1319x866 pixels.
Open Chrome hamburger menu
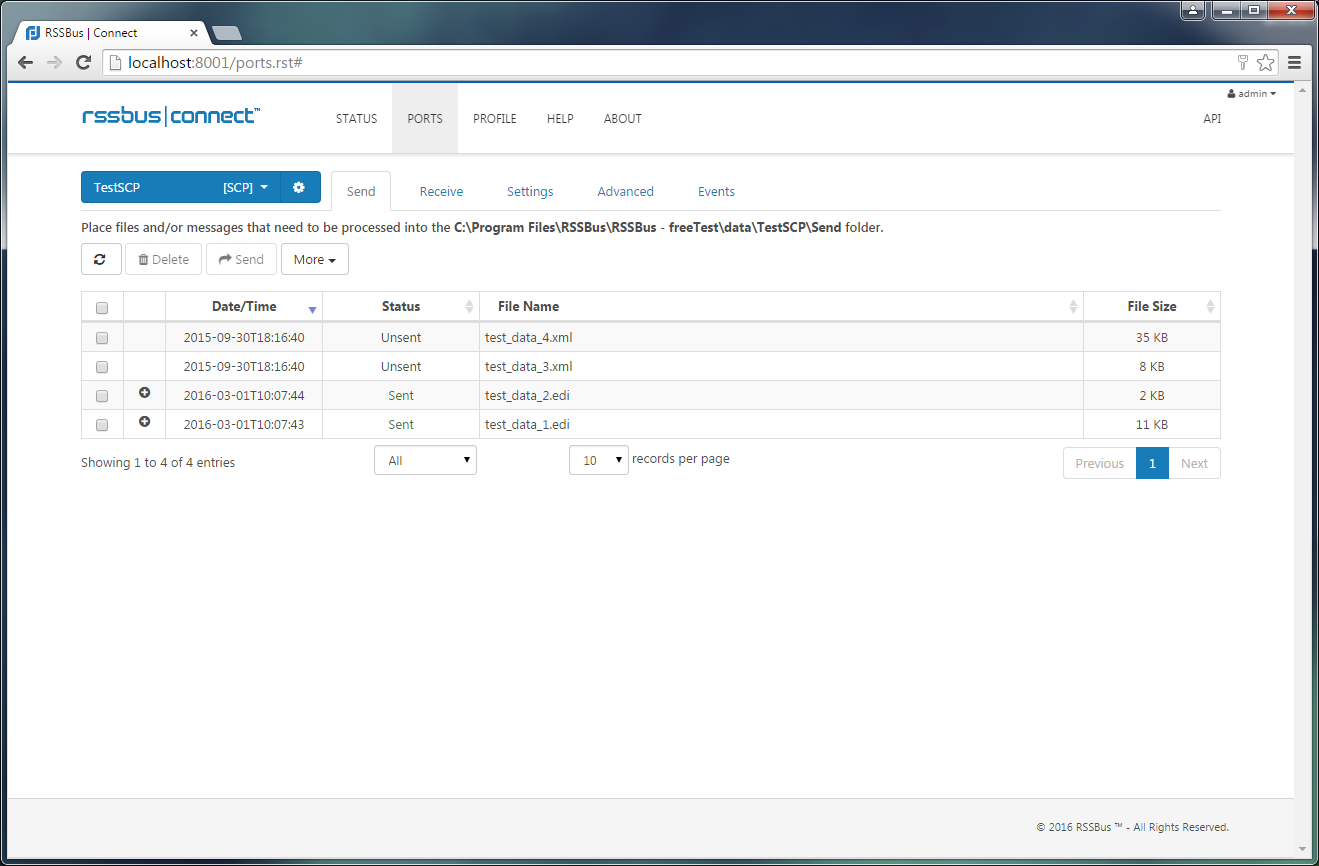(1294, 63)
